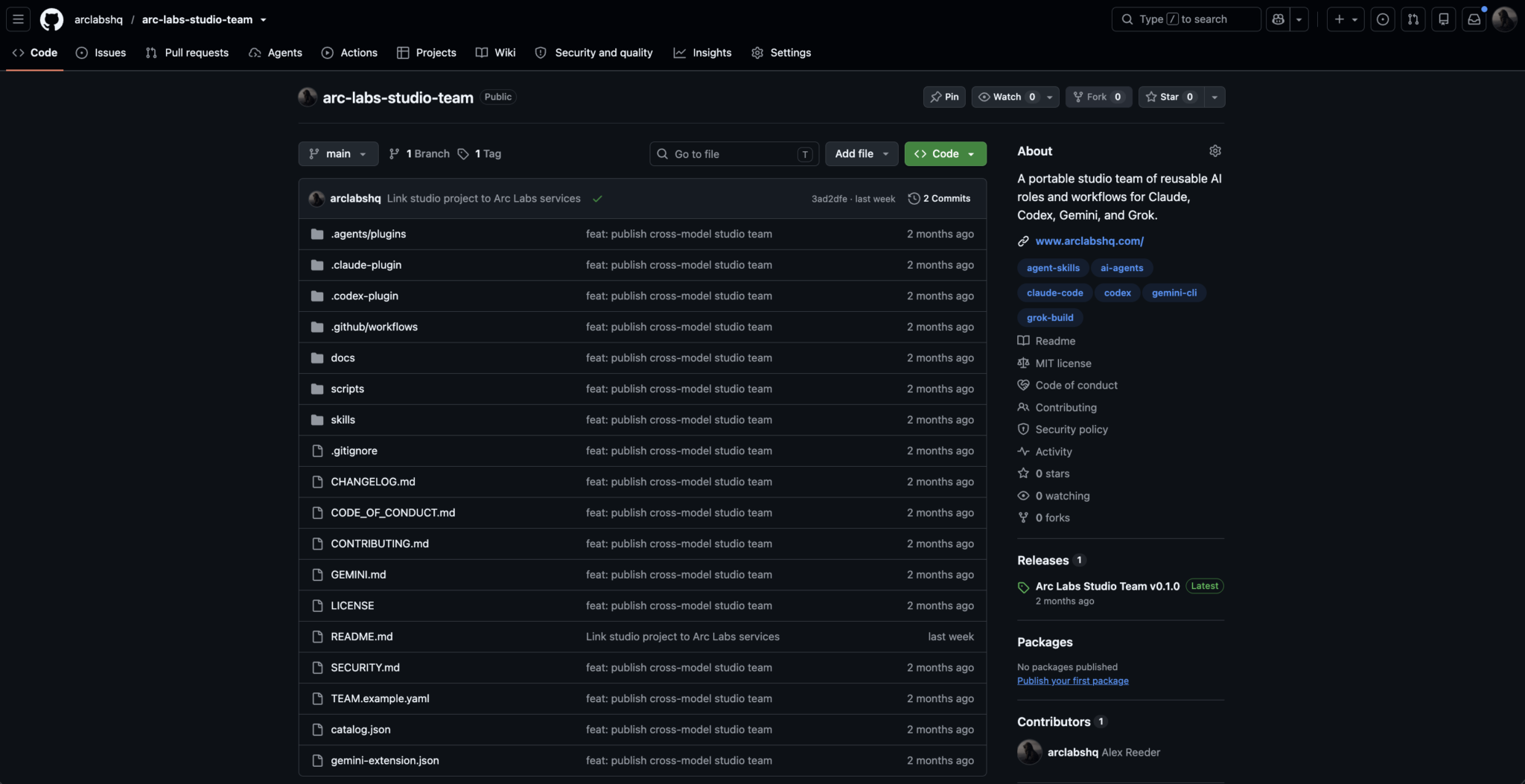Open the Arc Labs Studio Team v0.1.0 release
Screen dimensions: 1525x784
1107,587
